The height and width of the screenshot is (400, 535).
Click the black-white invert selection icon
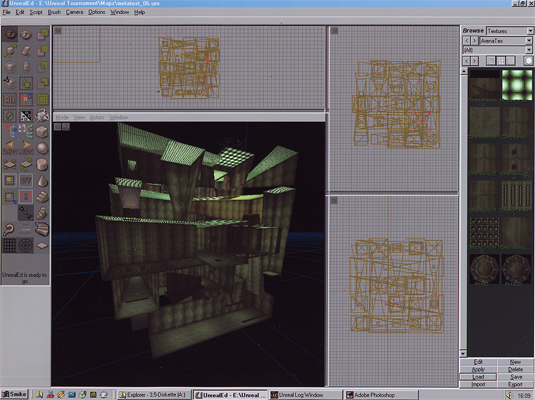(x=26, y=116)
